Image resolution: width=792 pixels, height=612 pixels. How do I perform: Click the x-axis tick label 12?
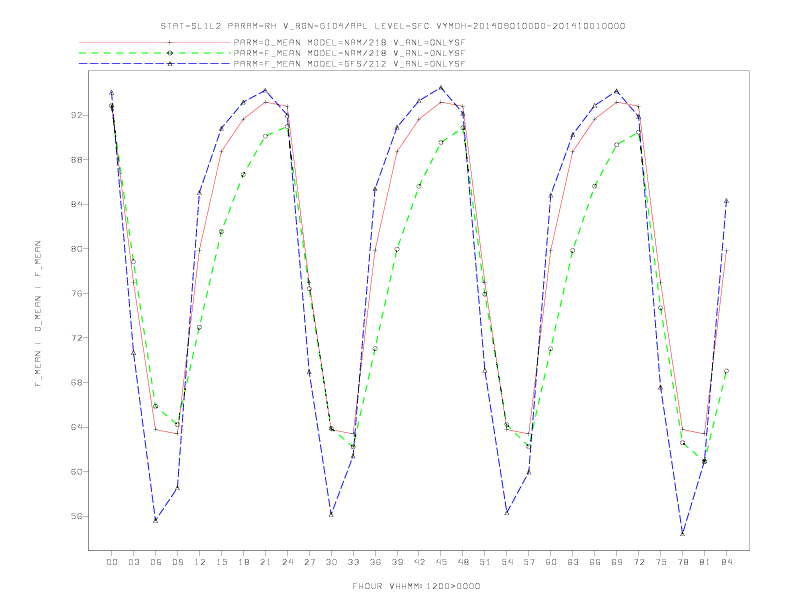tap(200, 562)
